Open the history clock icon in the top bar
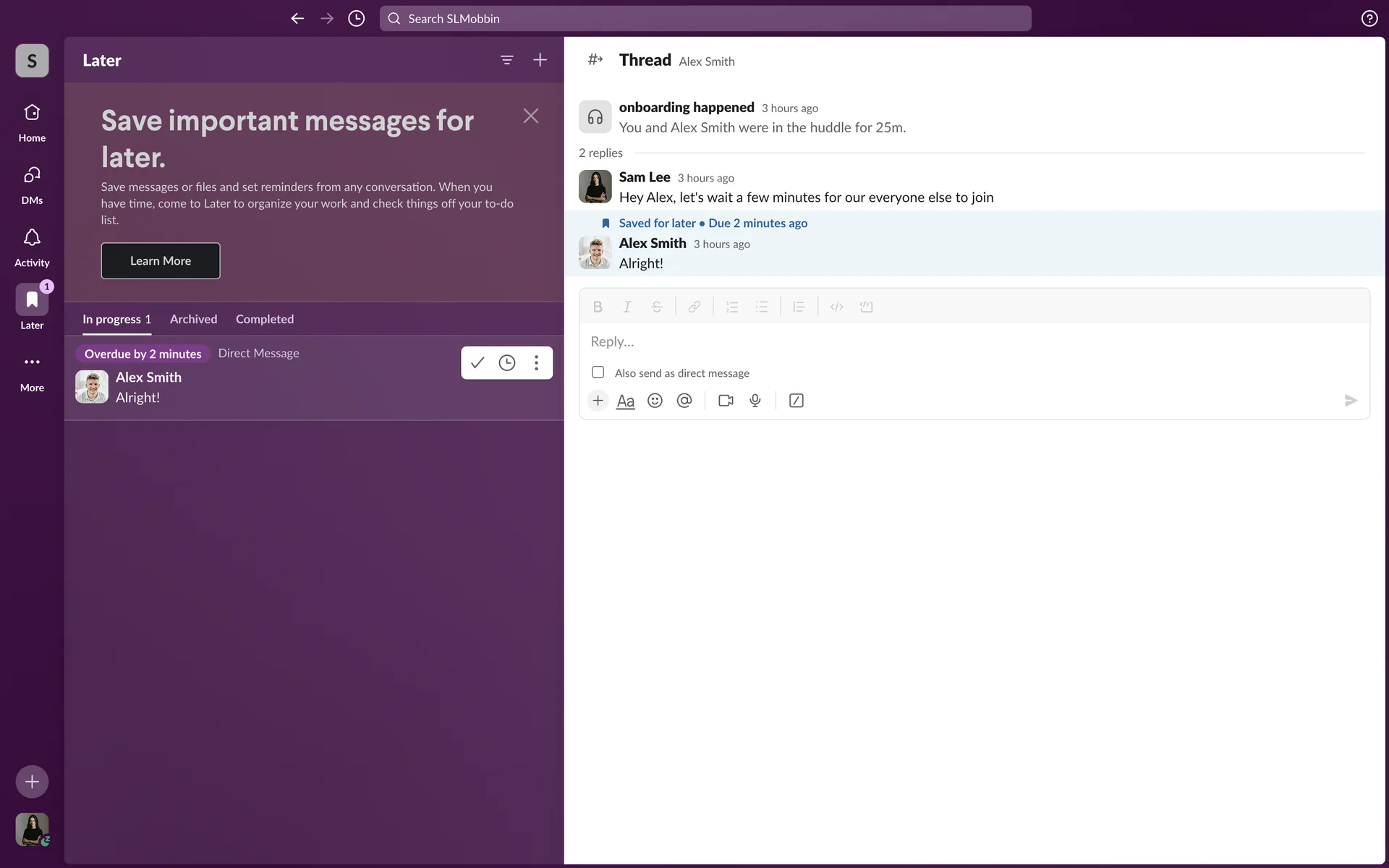This screenshot has height=868, width=1389. [x=356, y=19]
